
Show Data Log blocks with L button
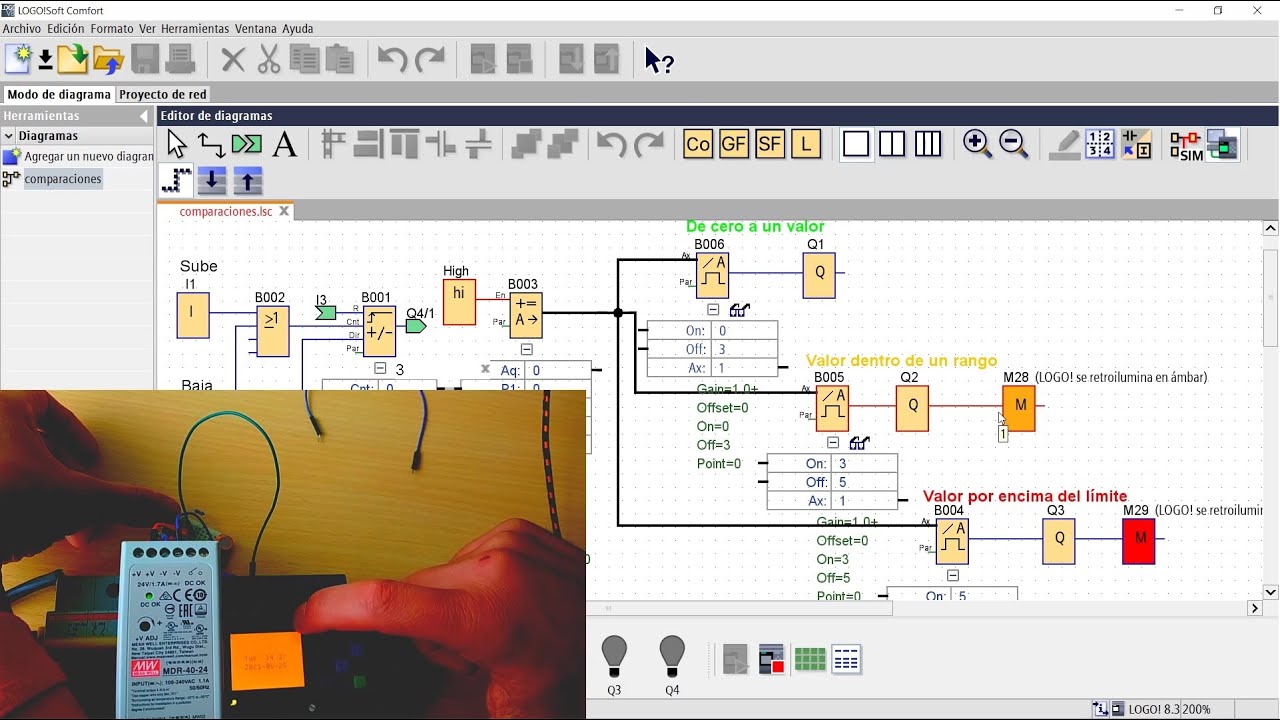point(806,144)
